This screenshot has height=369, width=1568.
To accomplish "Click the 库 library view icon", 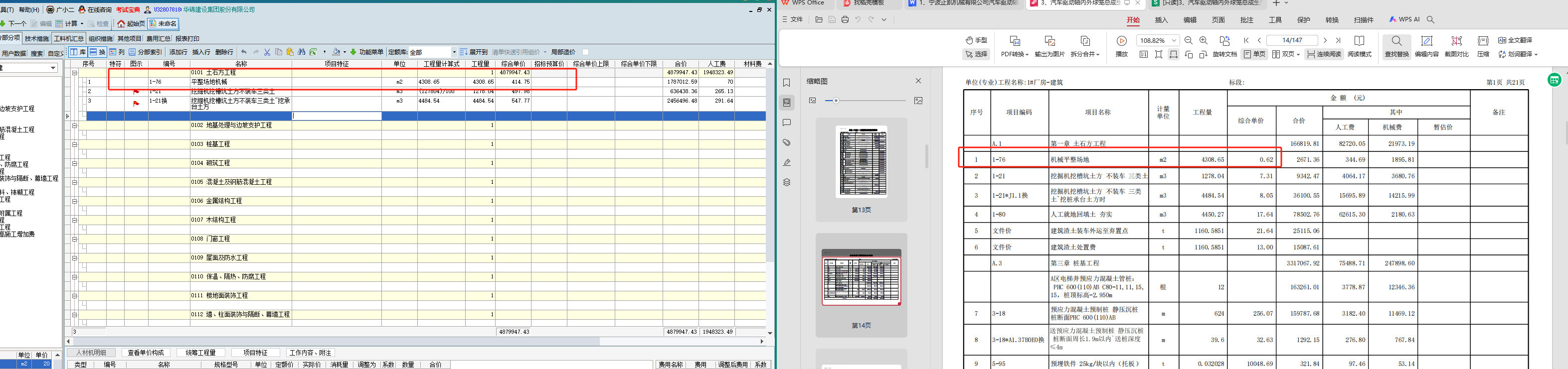I will click(77, 52).
